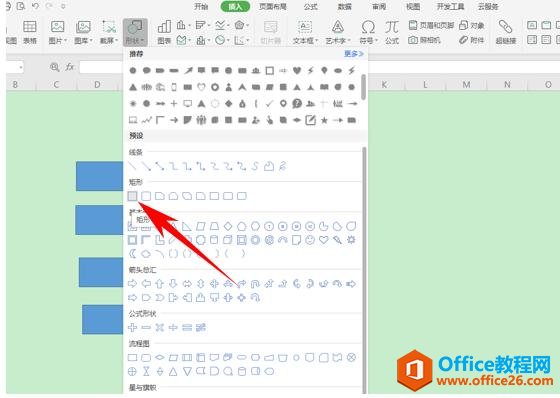Select the Plus sign under 公式形状

click(x=132, y=327)
